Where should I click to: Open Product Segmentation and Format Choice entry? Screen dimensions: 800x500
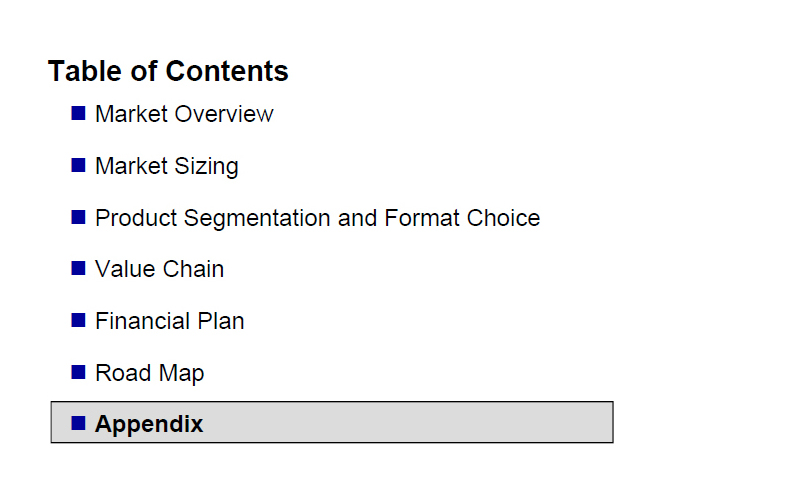tap(317, 218)
